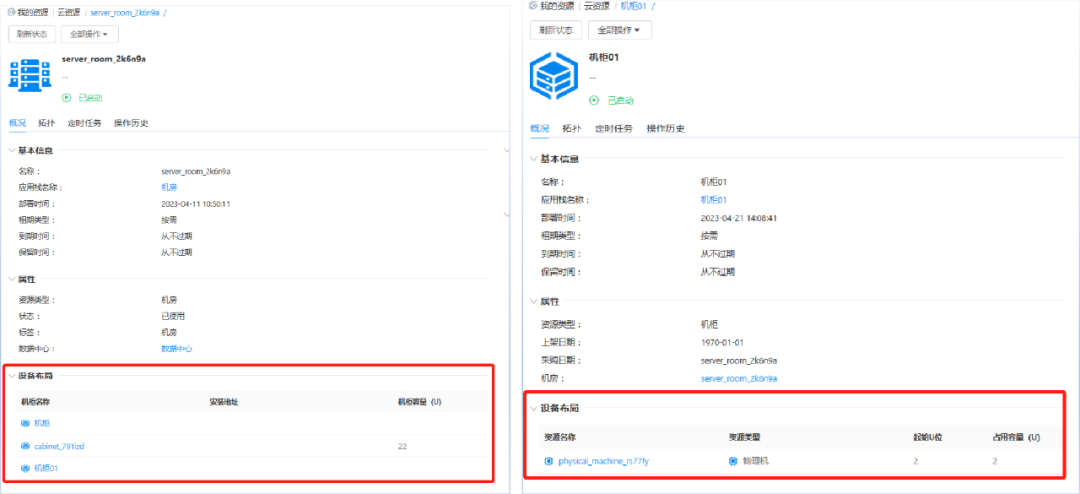The height and width of the screenshot is (494, 1080).
Task: Collapse 基本信息 section in left panel
Action: pos(12,150)
